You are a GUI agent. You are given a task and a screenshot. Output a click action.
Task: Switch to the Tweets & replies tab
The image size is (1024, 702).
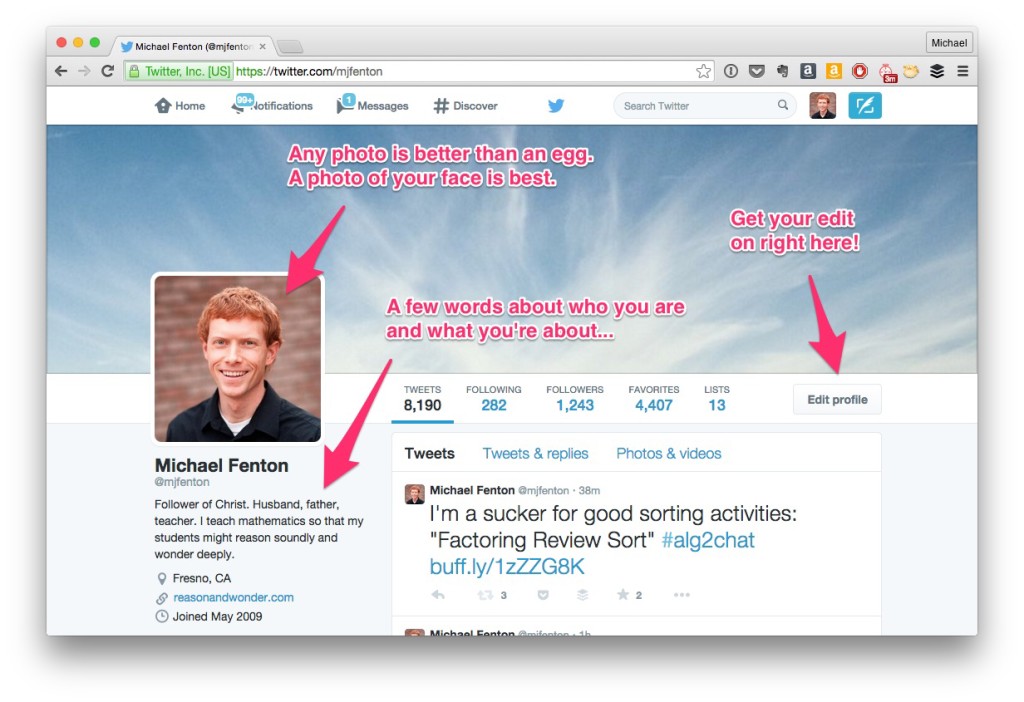pyautogui.click(x=535, y=453)
